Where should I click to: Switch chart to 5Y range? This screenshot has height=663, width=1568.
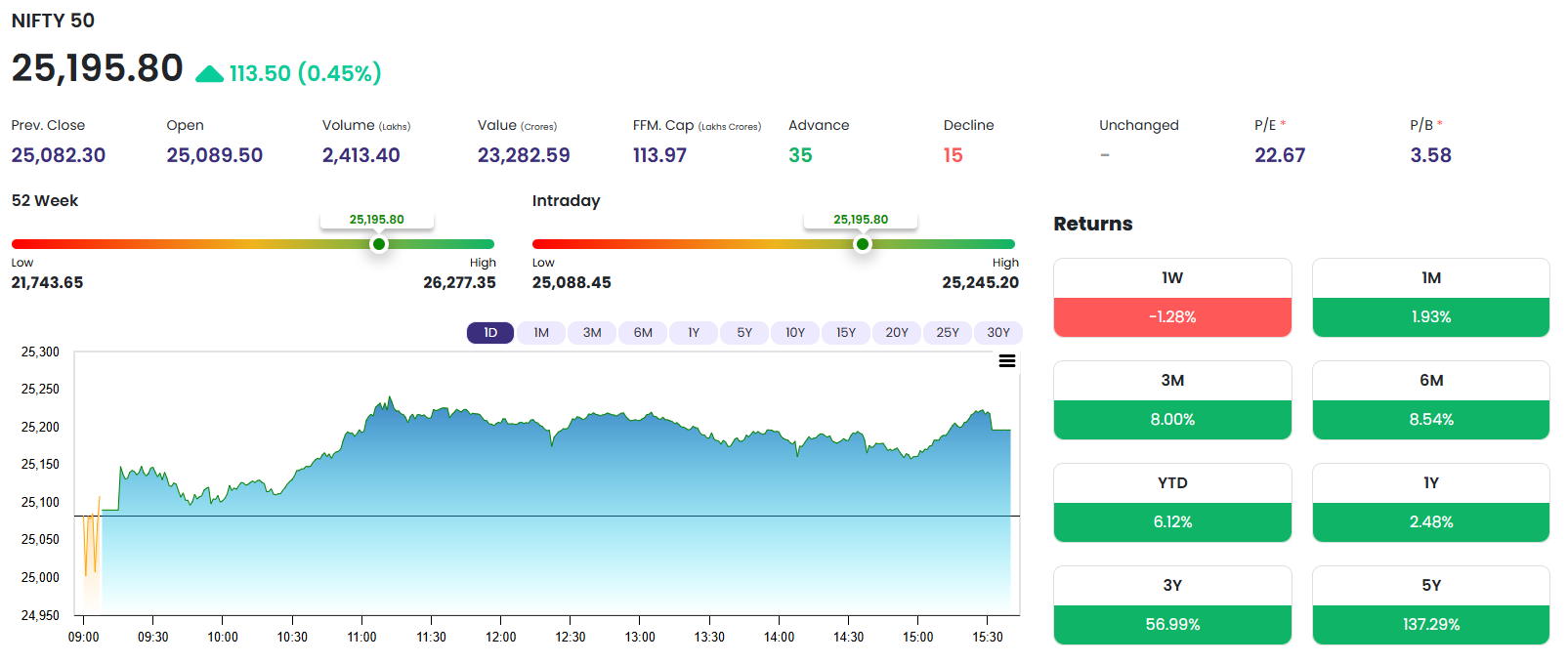(x=744, y=333)
